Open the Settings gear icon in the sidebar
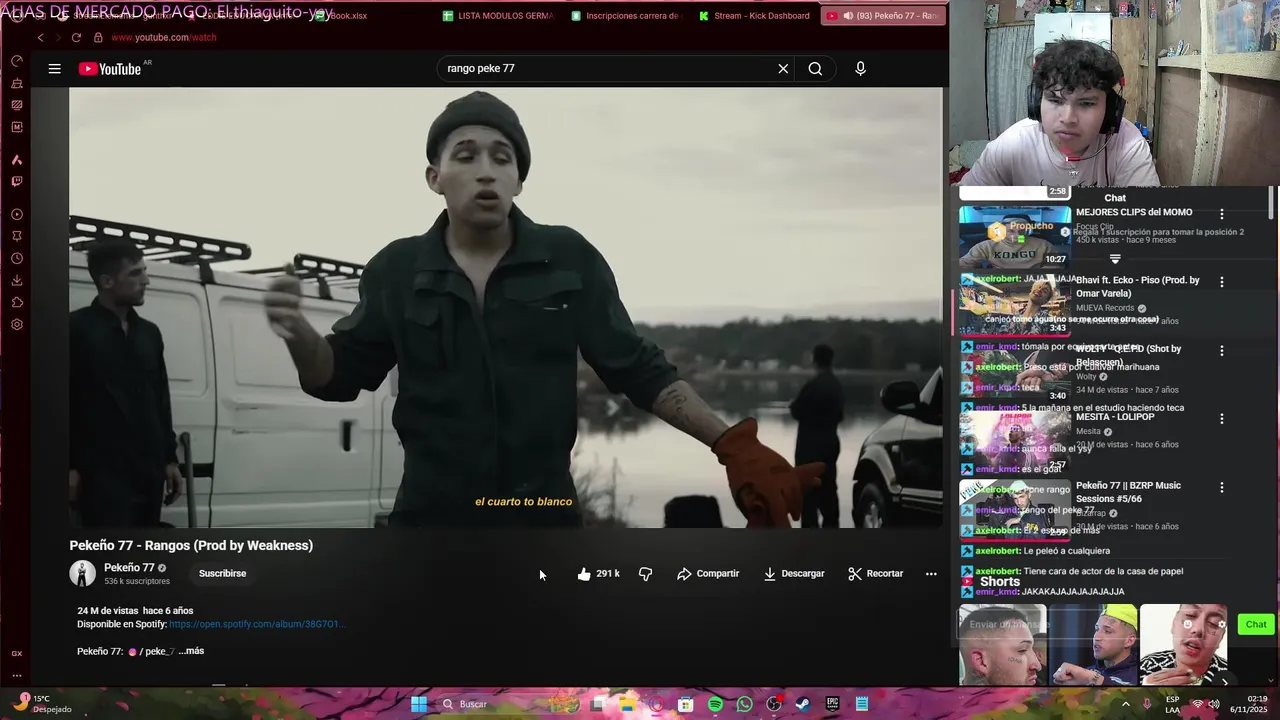 click(x=17, y=325)
